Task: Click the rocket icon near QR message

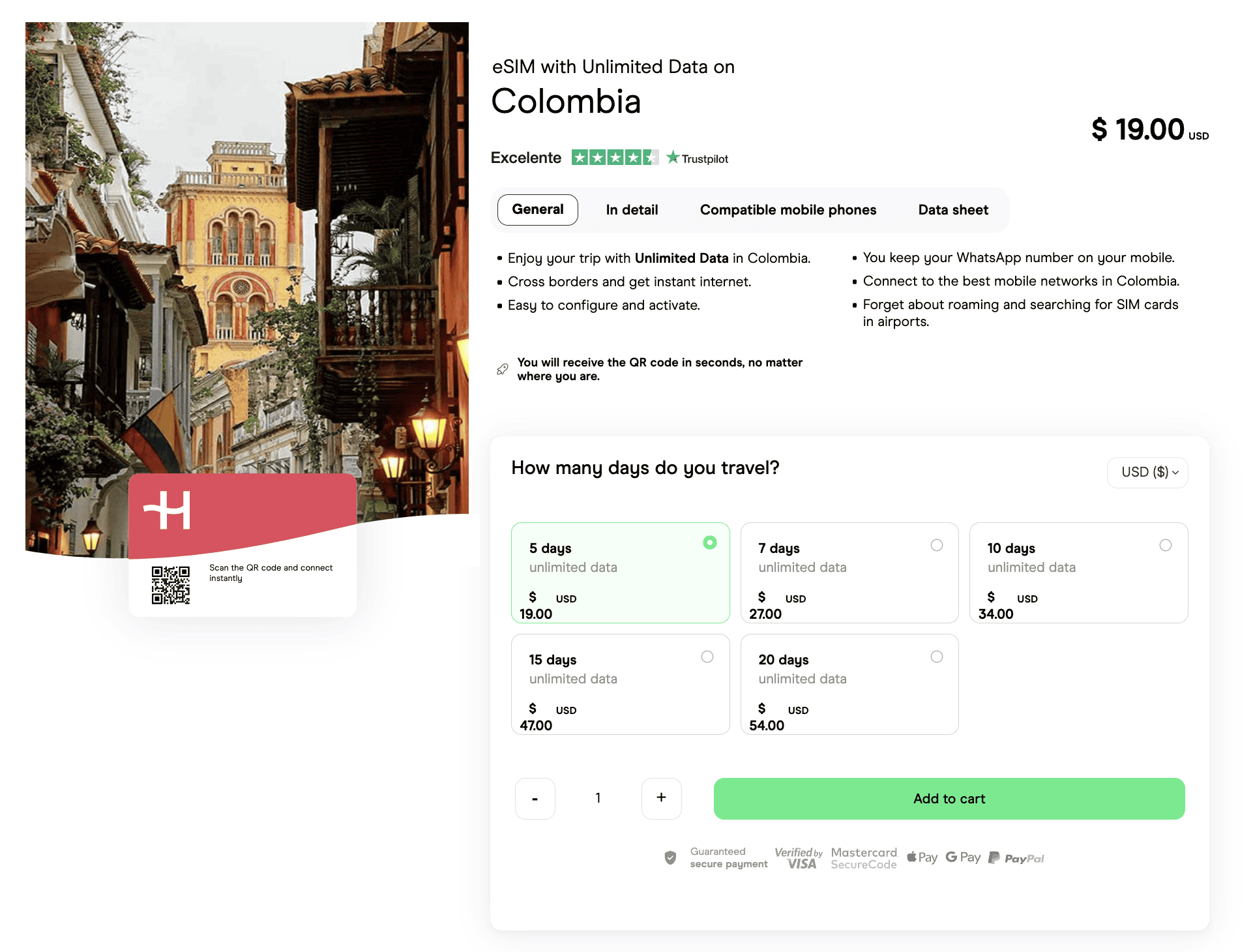Action: click(x=502, y=369)
